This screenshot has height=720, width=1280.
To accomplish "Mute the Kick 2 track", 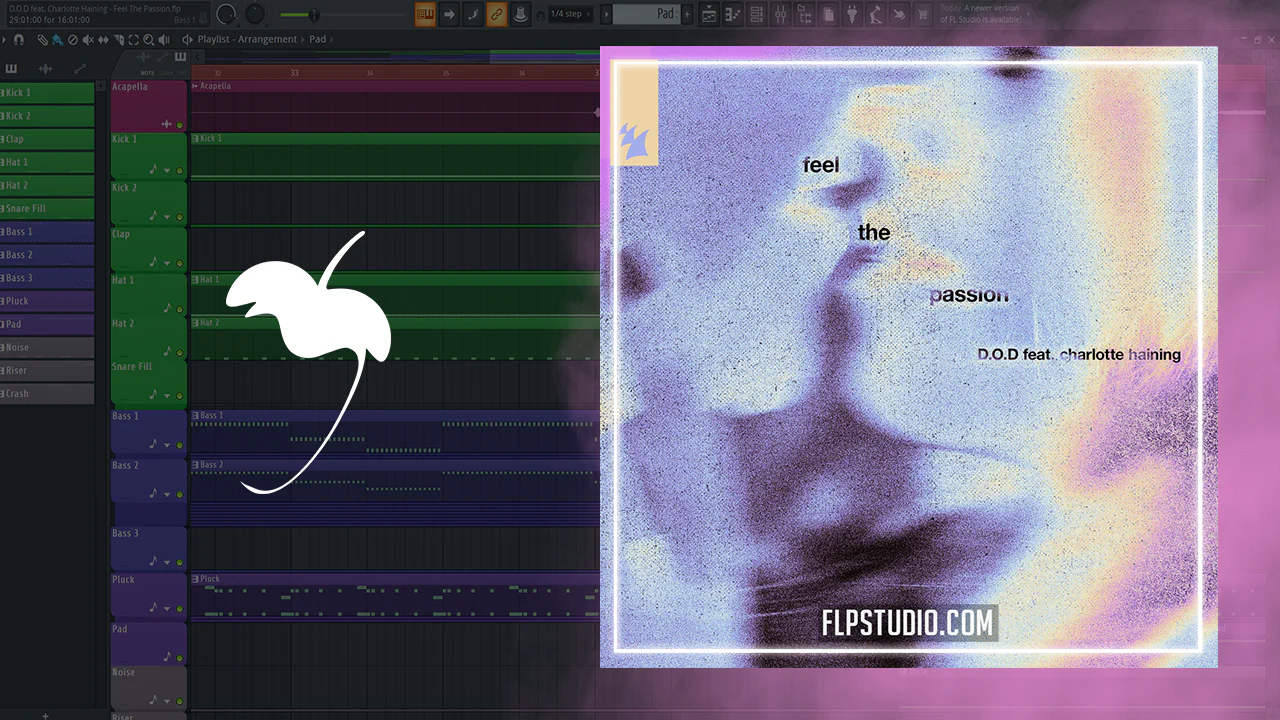I will tap(180, 216).
